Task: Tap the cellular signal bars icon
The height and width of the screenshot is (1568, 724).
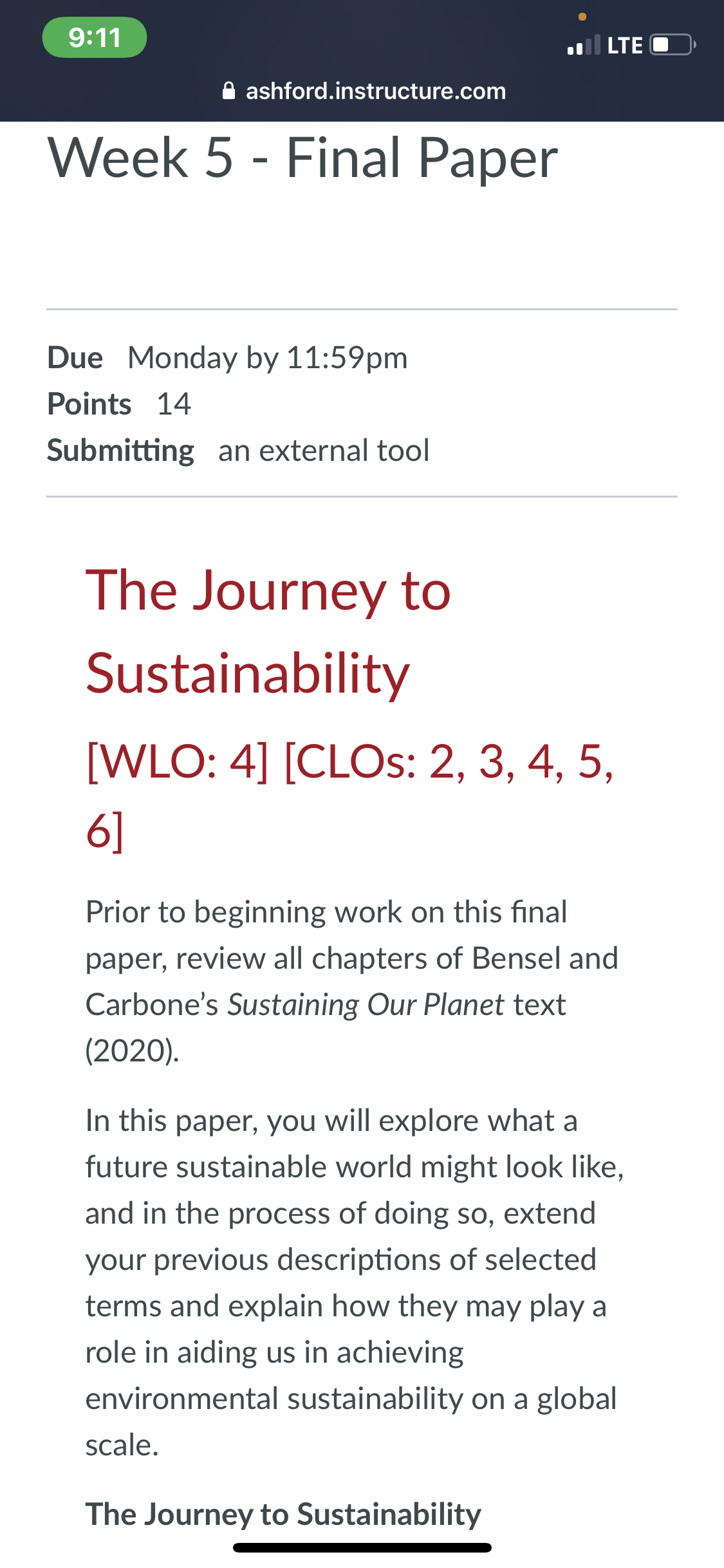Action: point(584,44)
